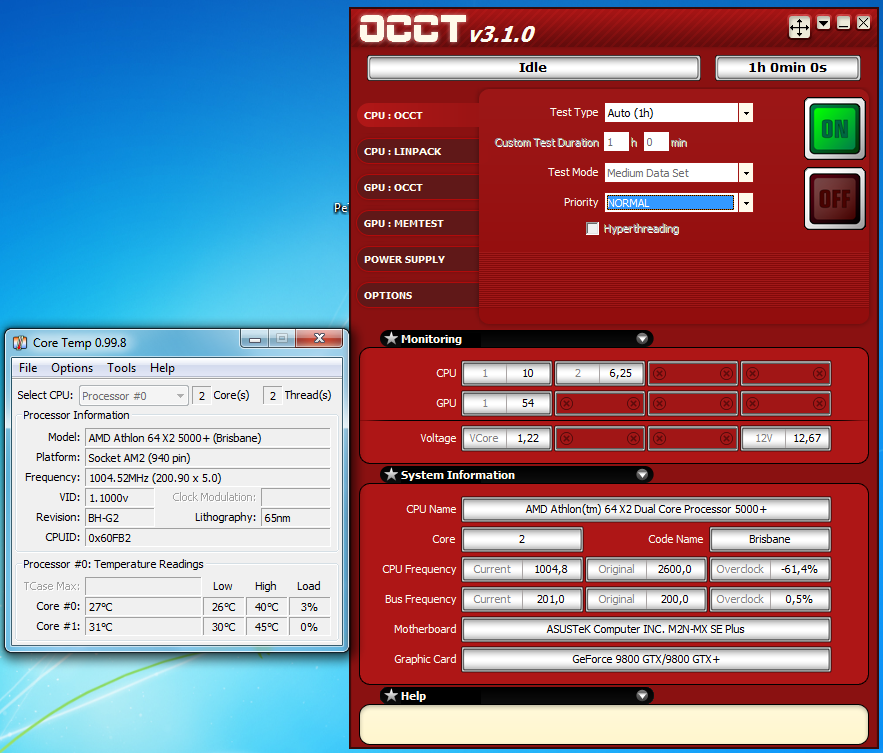Switch to the POWER SUPPLY tab
Viewport: 883px width, 753px height.
pyautogui.click(x=418, y=260)
